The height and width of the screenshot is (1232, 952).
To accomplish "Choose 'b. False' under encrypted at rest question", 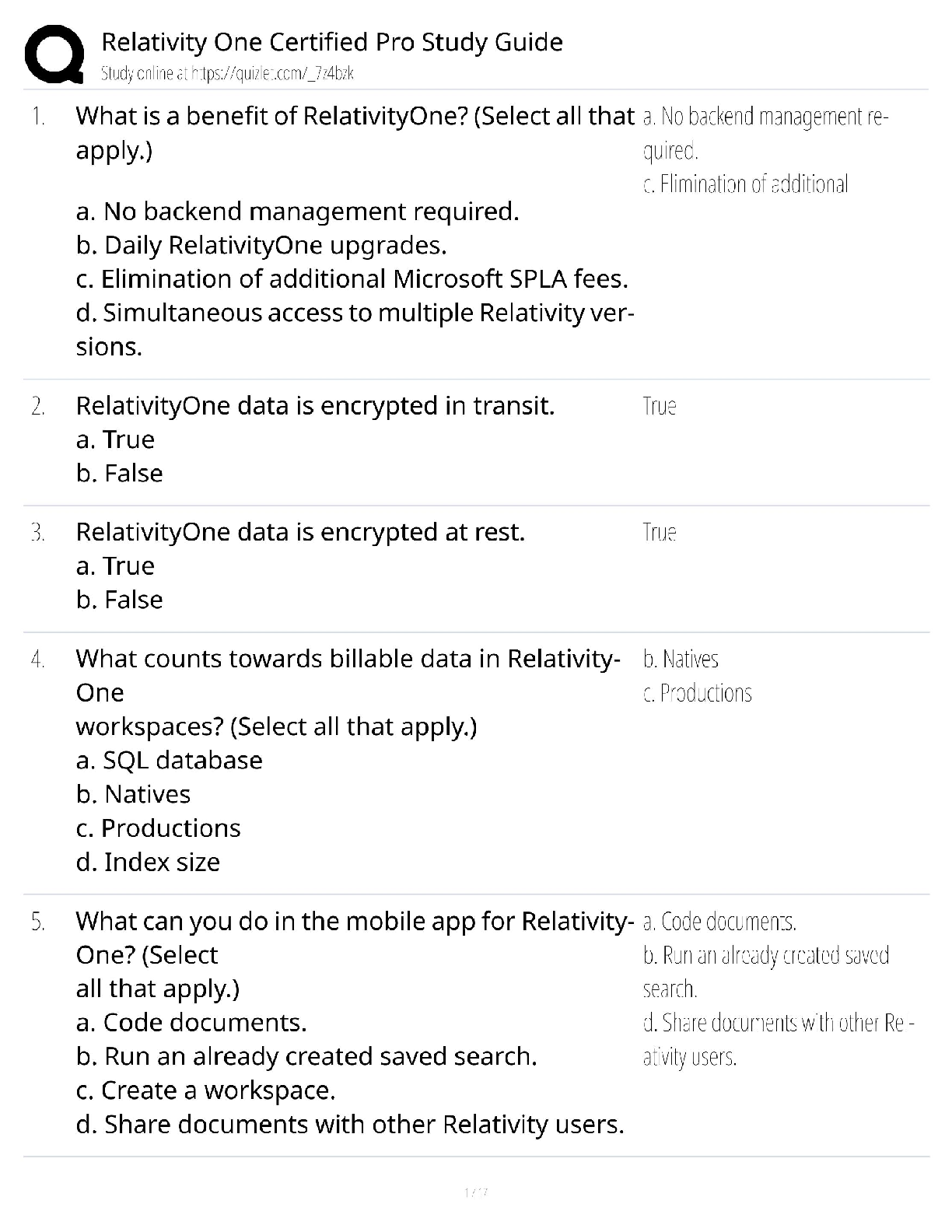I will (x=120, y=600).
